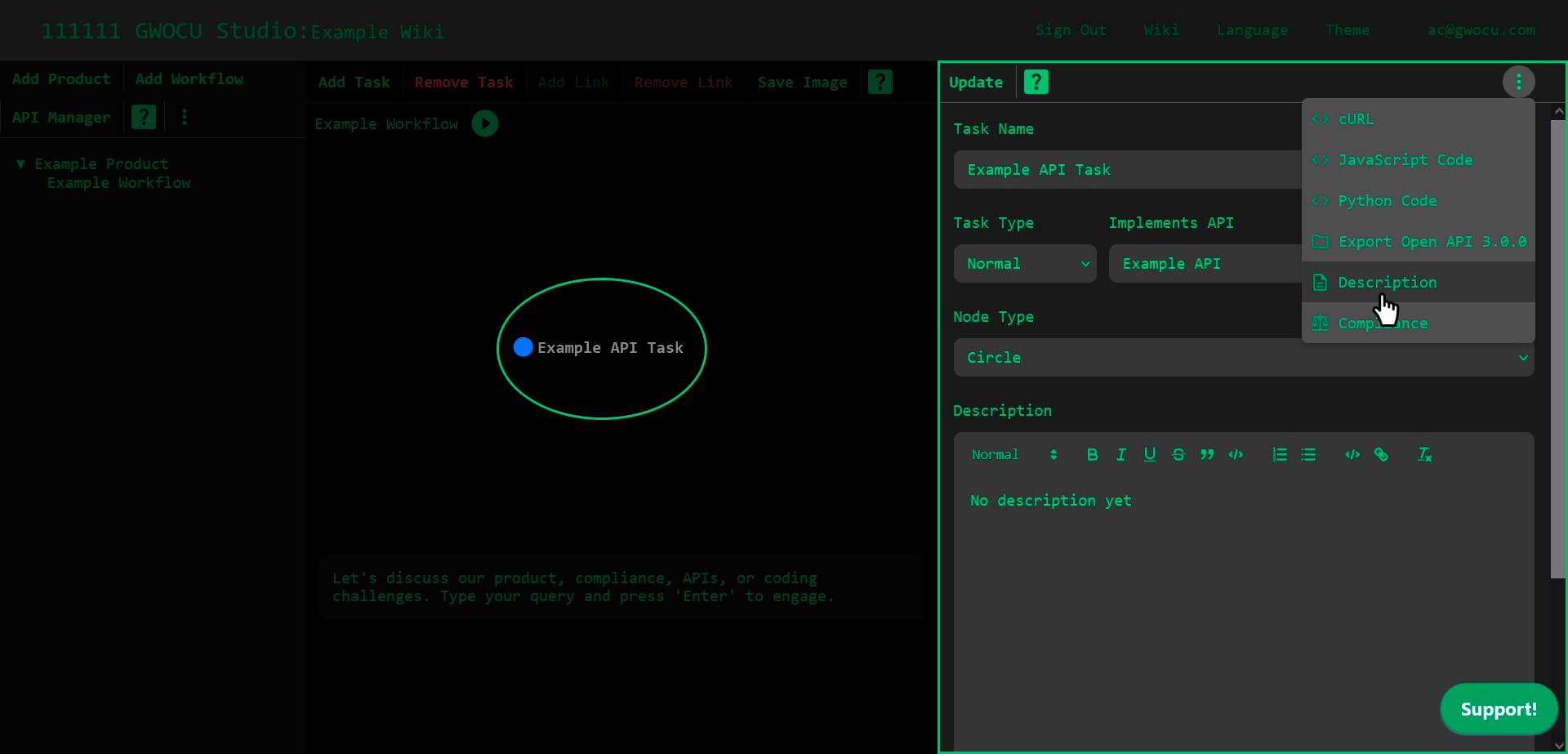The height and width of the screenshot is (754, 1568).
Task: Open the Implements API dropdown
Action: pyautogui.click(x=1205, y=264)
